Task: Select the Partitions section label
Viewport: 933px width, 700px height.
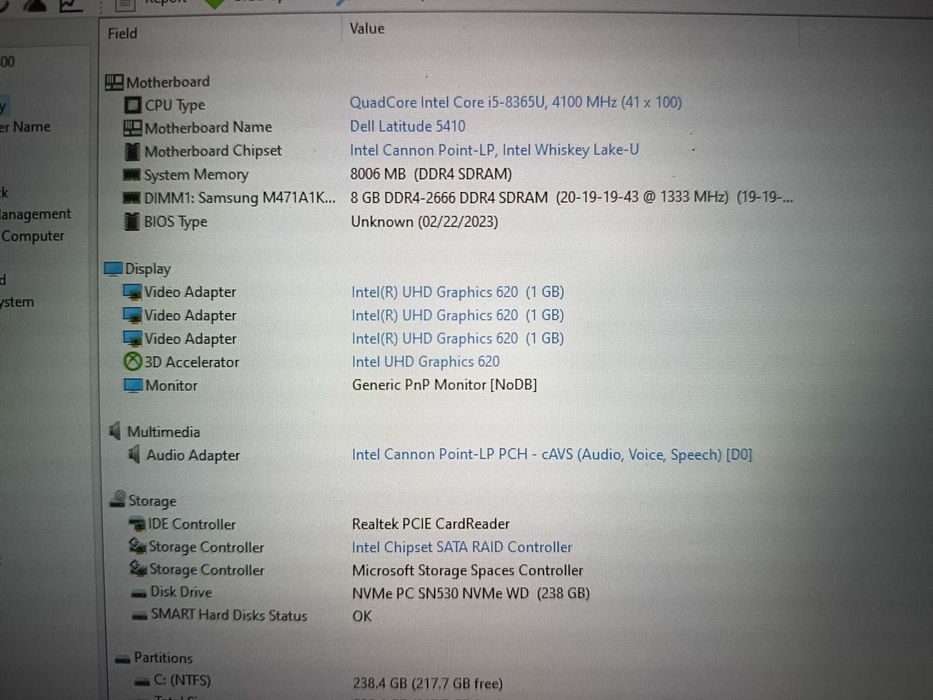Action: pyautogui.click(x=163, y=658)
